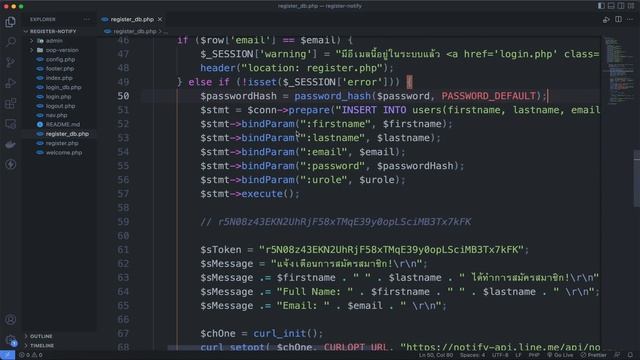The height and width of the screenshot is (360, 640).
Task: Expand the OUTLINE section
Action: pyautogui.click(x=41, y=336)
